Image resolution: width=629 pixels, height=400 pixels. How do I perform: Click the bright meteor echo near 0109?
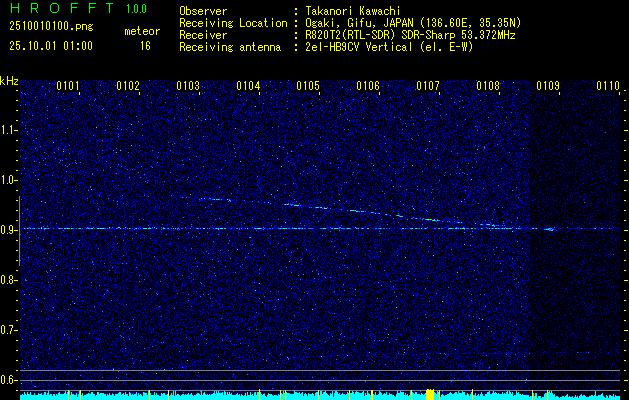pyautogui.click(x=549, y=229)
